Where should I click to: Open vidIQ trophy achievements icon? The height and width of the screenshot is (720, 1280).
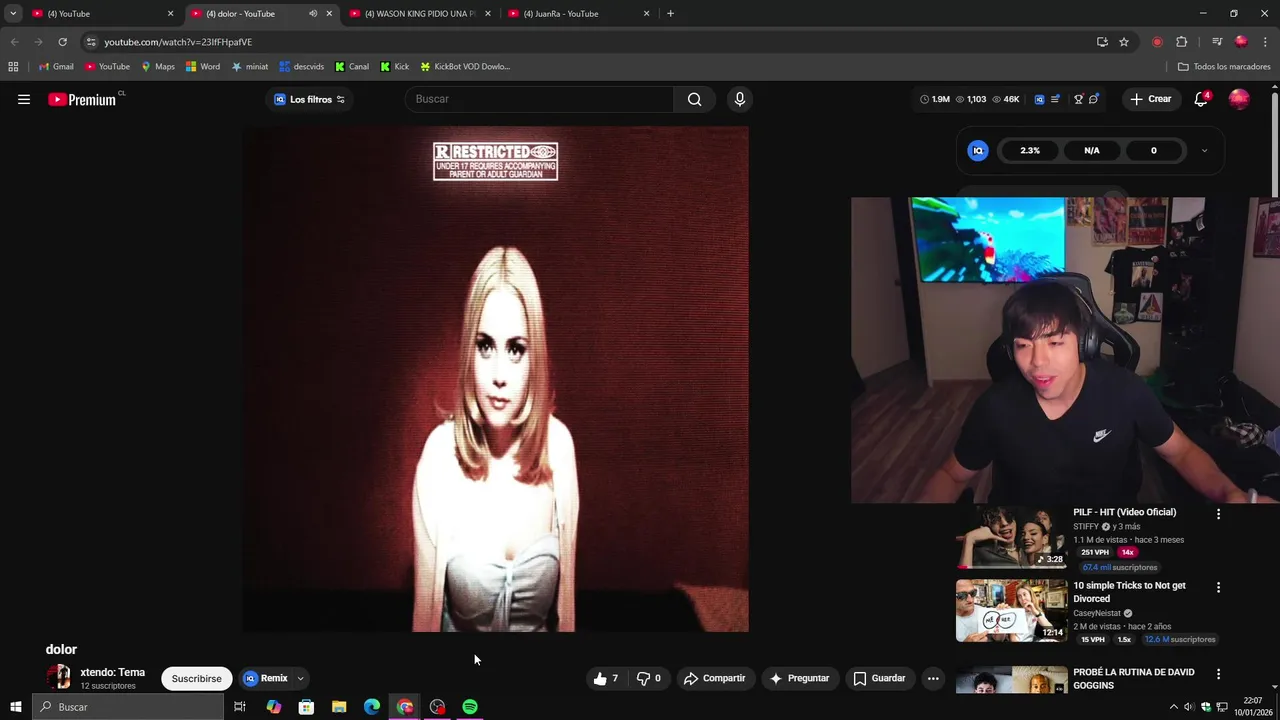point(1078,99)
